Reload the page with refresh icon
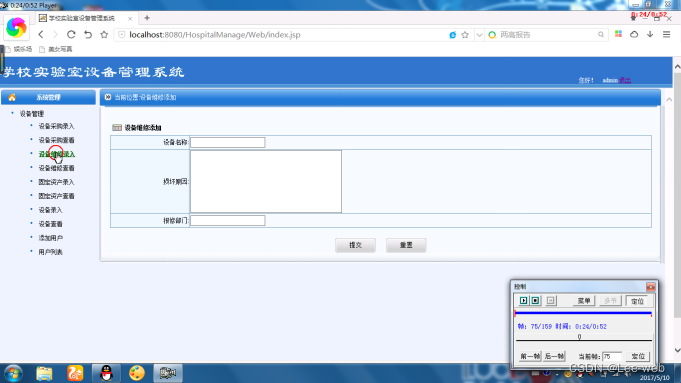681x383 pixels. pyautogui.click(x=71, y=34)
